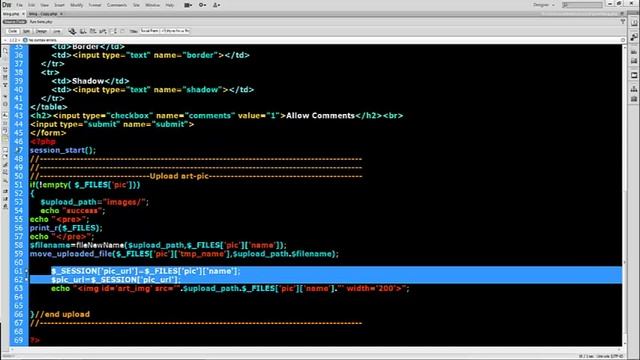
Task: Click the </table> tag on line 42
Action: 49,107
